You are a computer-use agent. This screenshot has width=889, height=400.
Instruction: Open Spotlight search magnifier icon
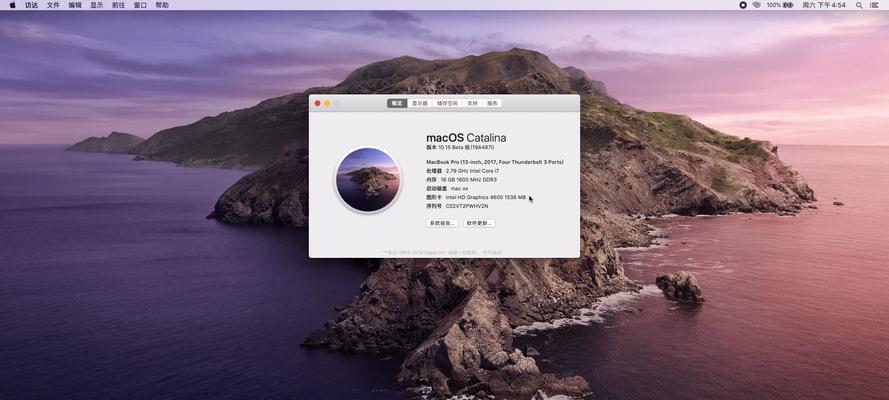tap(859, 5)
